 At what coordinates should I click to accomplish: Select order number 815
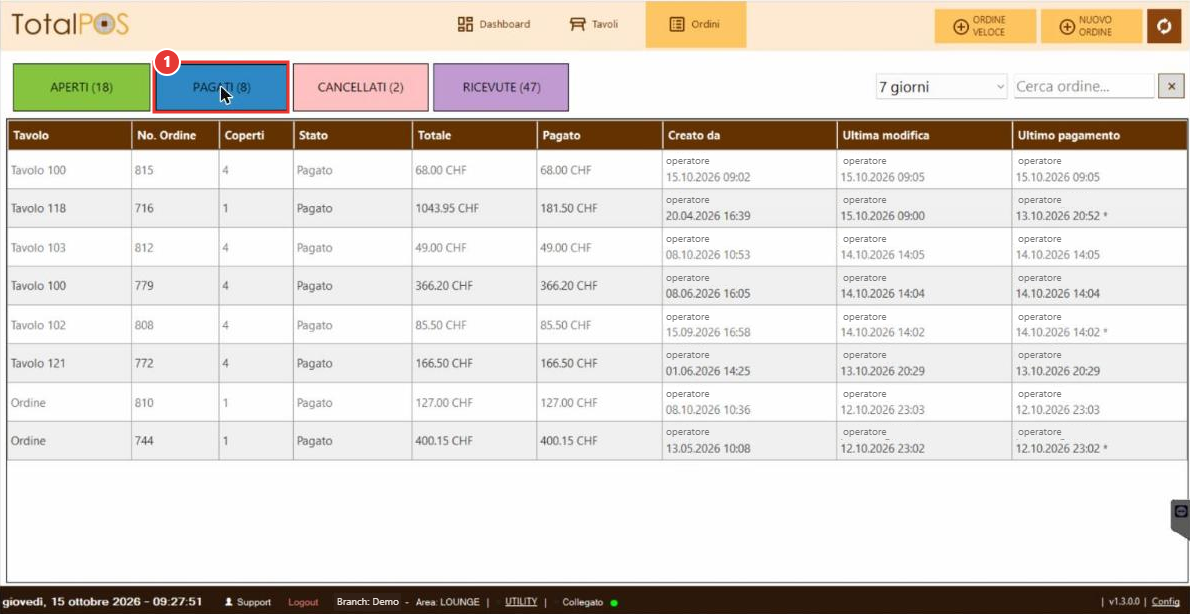point(145,170)
